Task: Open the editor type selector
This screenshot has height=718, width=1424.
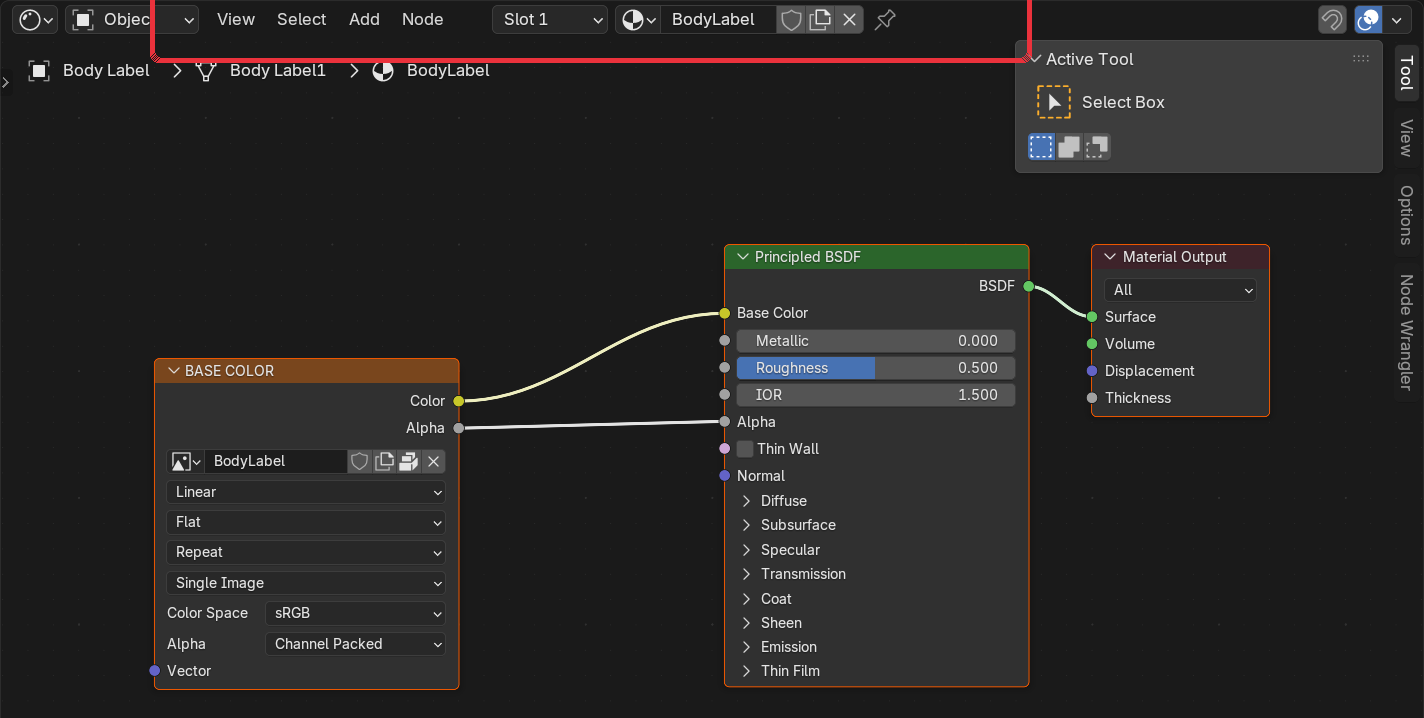Action: [x=35, y=19]
